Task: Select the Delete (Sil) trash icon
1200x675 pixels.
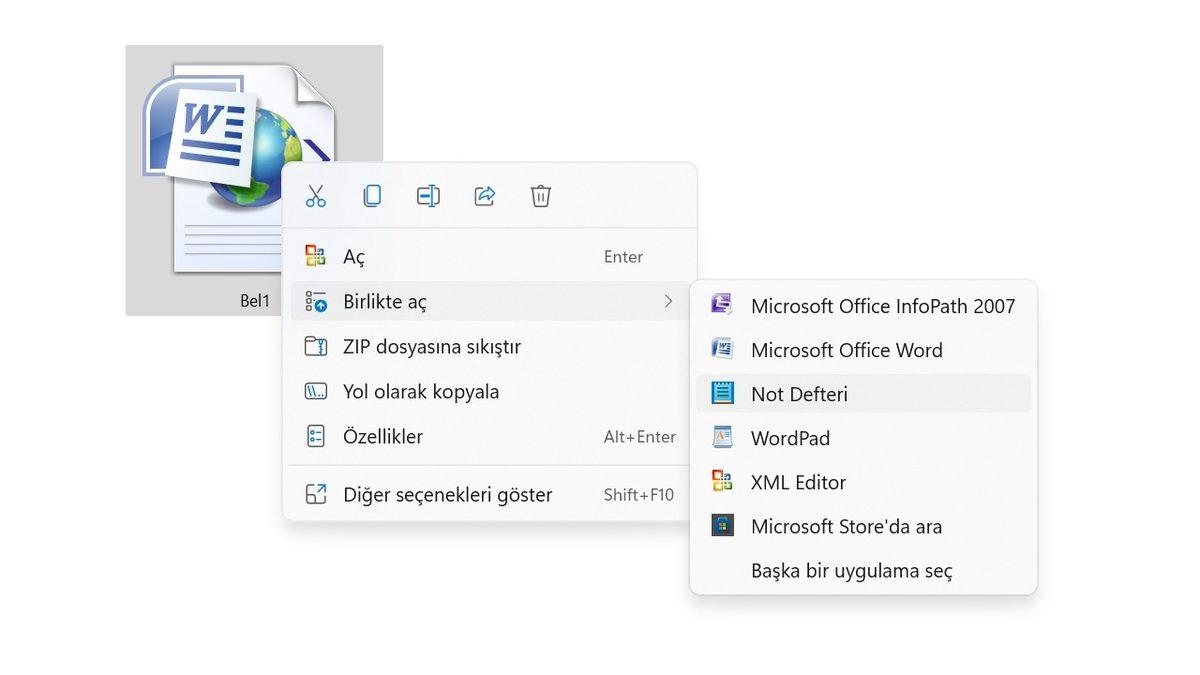Action: (x=541, y=196)
